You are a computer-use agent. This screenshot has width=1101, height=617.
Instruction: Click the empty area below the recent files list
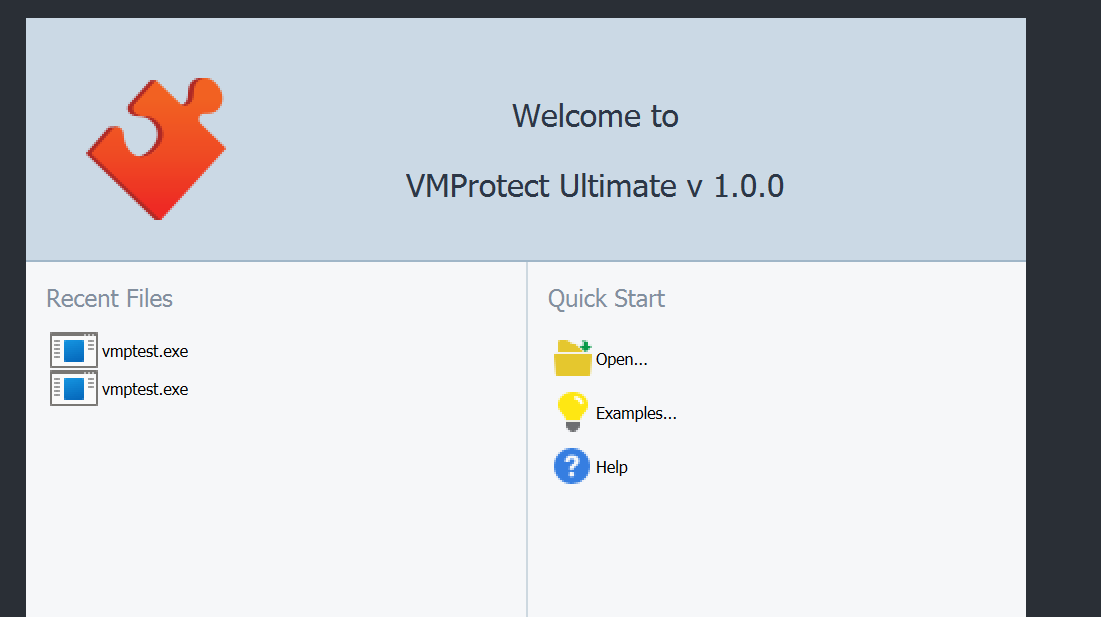tap(276, 512)
